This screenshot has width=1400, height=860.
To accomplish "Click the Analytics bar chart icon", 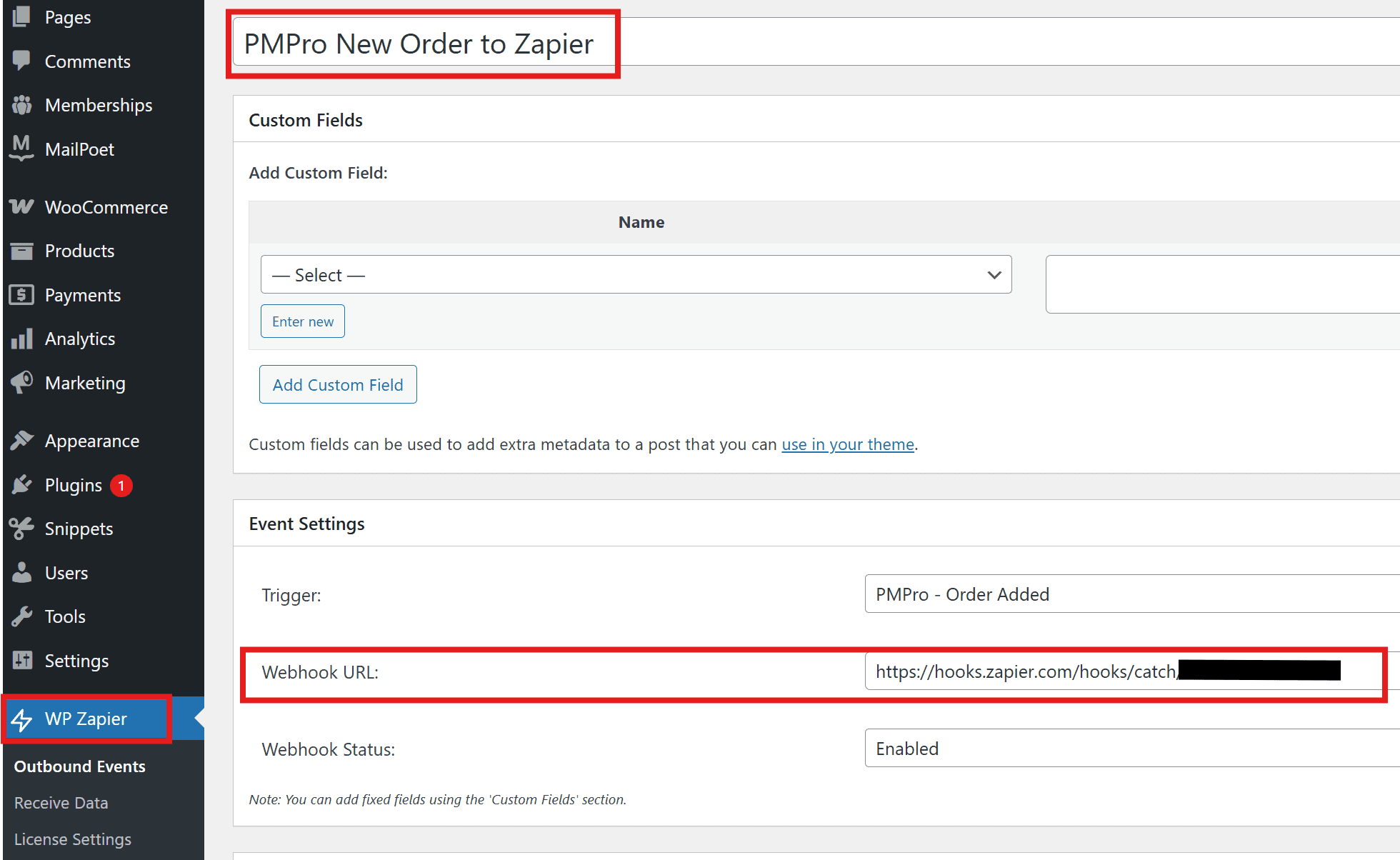I will (x=22, y=339).
